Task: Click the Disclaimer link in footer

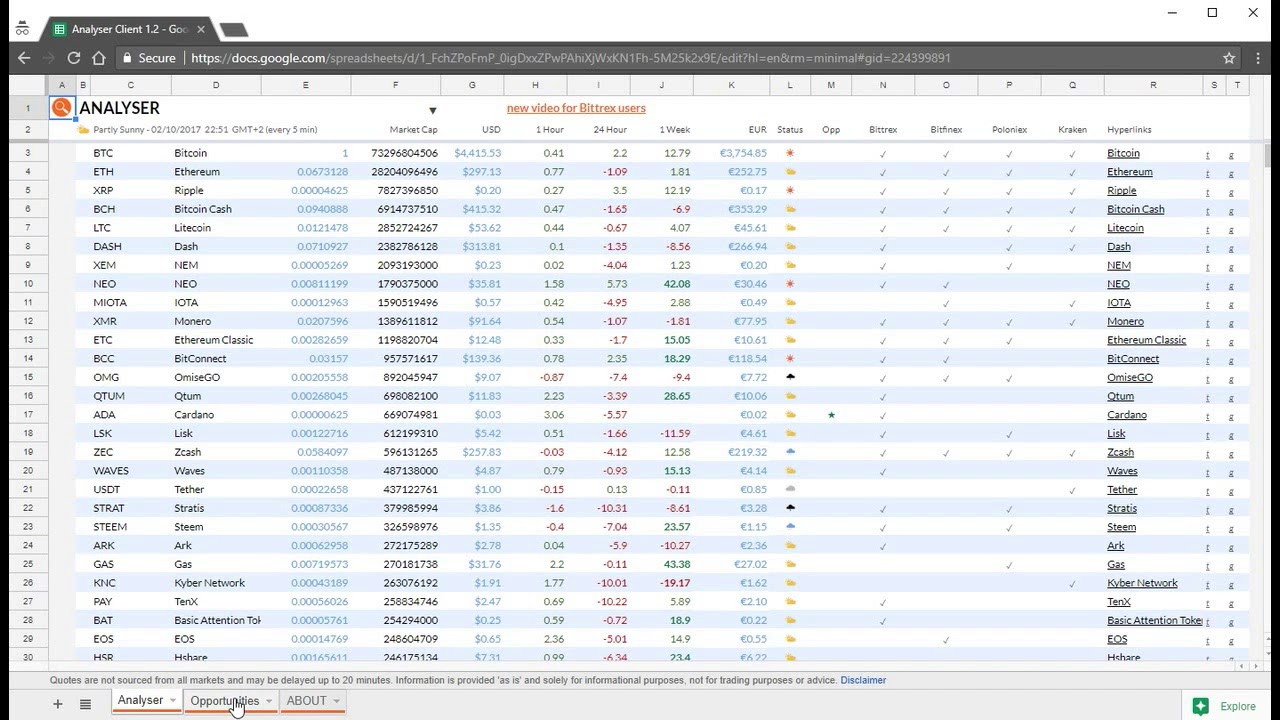Action: pos(863,680)
